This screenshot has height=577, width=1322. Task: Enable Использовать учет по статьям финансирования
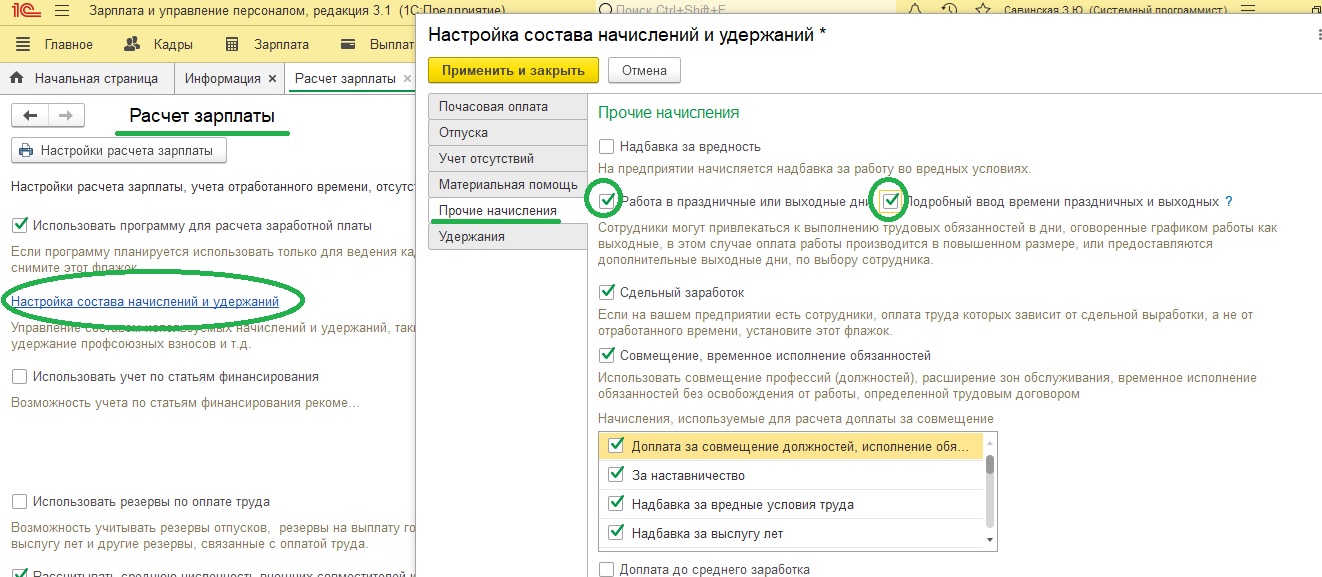(20, 377)
